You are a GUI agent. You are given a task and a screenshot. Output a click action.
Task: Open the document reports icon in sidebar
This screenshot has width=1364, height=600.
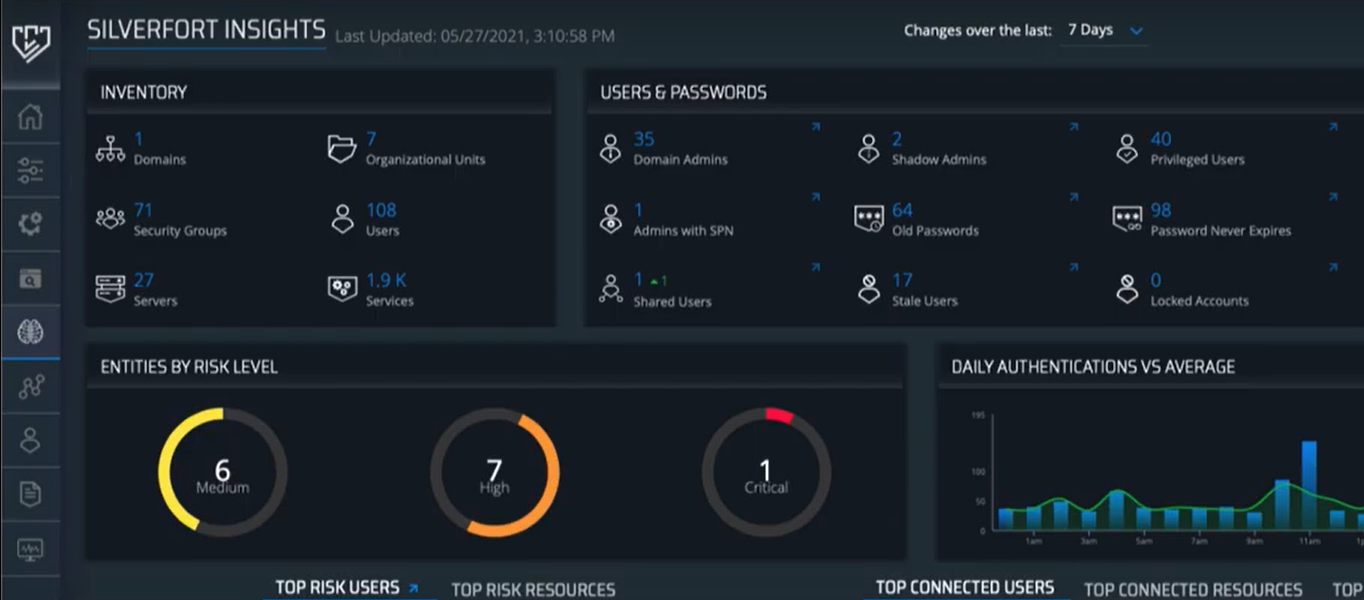tap(30, 493)
